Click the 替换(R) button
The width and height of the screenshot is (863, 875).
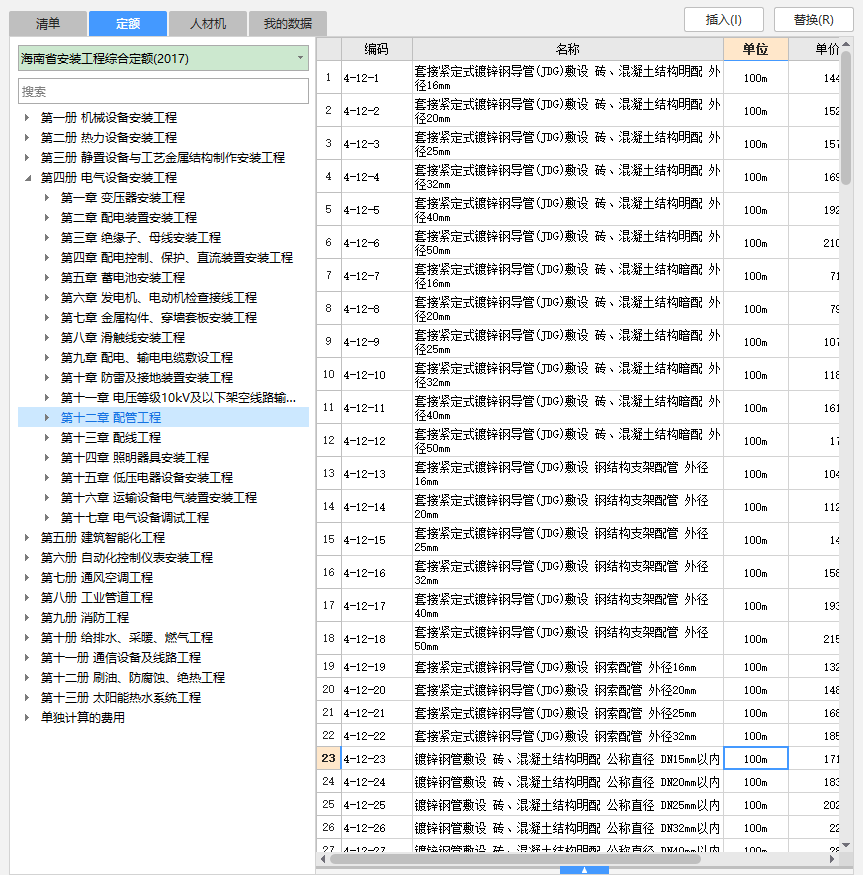pyautogui.click(x=812, y=19)
